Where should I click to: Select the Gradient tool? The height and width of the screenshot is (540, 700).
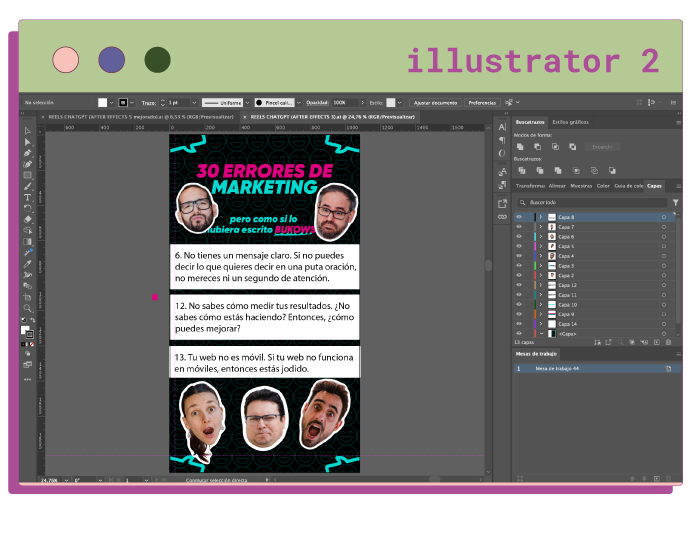tap(28, 241)
